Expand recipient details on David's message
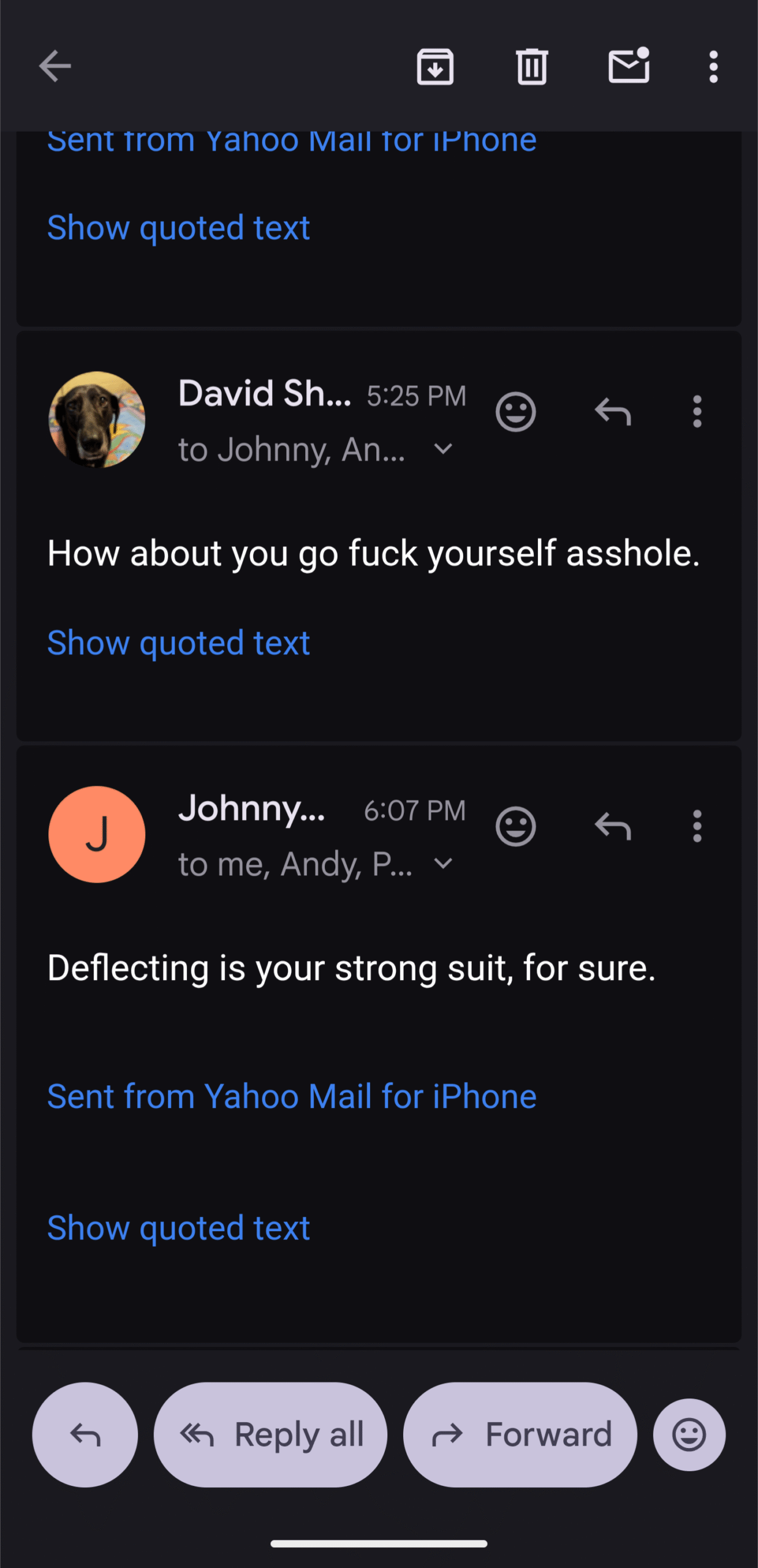Viewport: 758px width, 1568px height. pyautogui.click(x=443, y=450)
